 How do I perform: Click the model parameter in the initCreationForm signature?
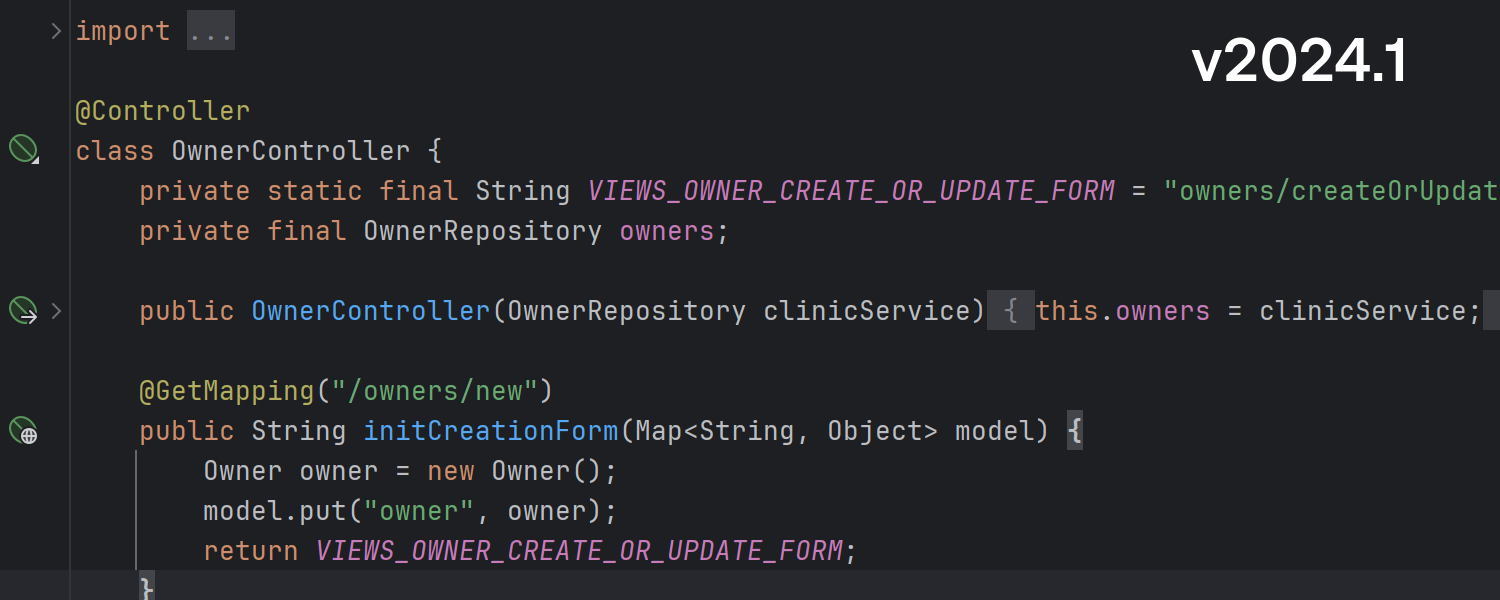coord(995,431)
